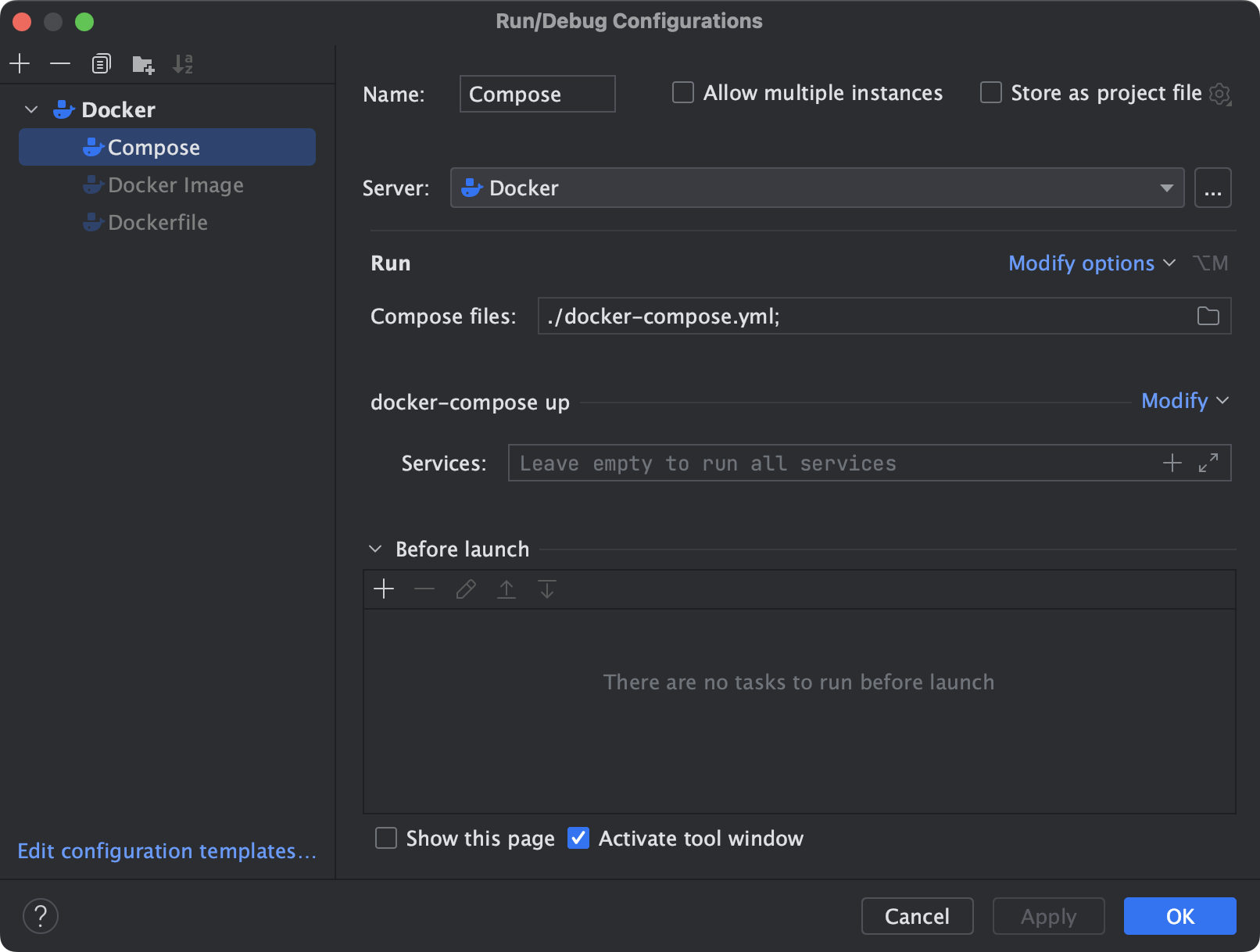Copy the selected configuration
1260x952 pixels.
click(101, 63)
